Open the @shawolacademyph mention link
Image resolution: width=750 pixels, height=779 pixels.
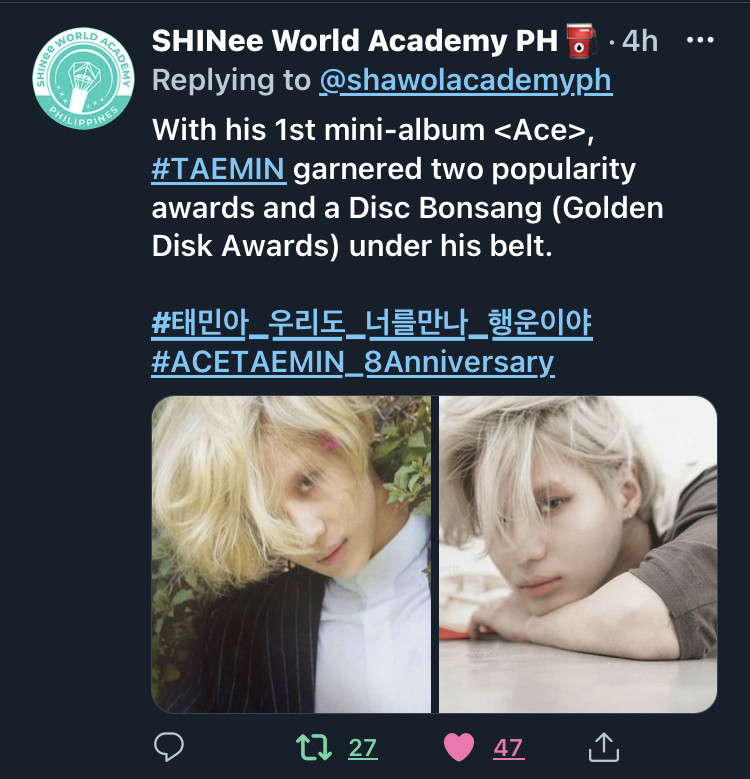(x=466, y=80)
